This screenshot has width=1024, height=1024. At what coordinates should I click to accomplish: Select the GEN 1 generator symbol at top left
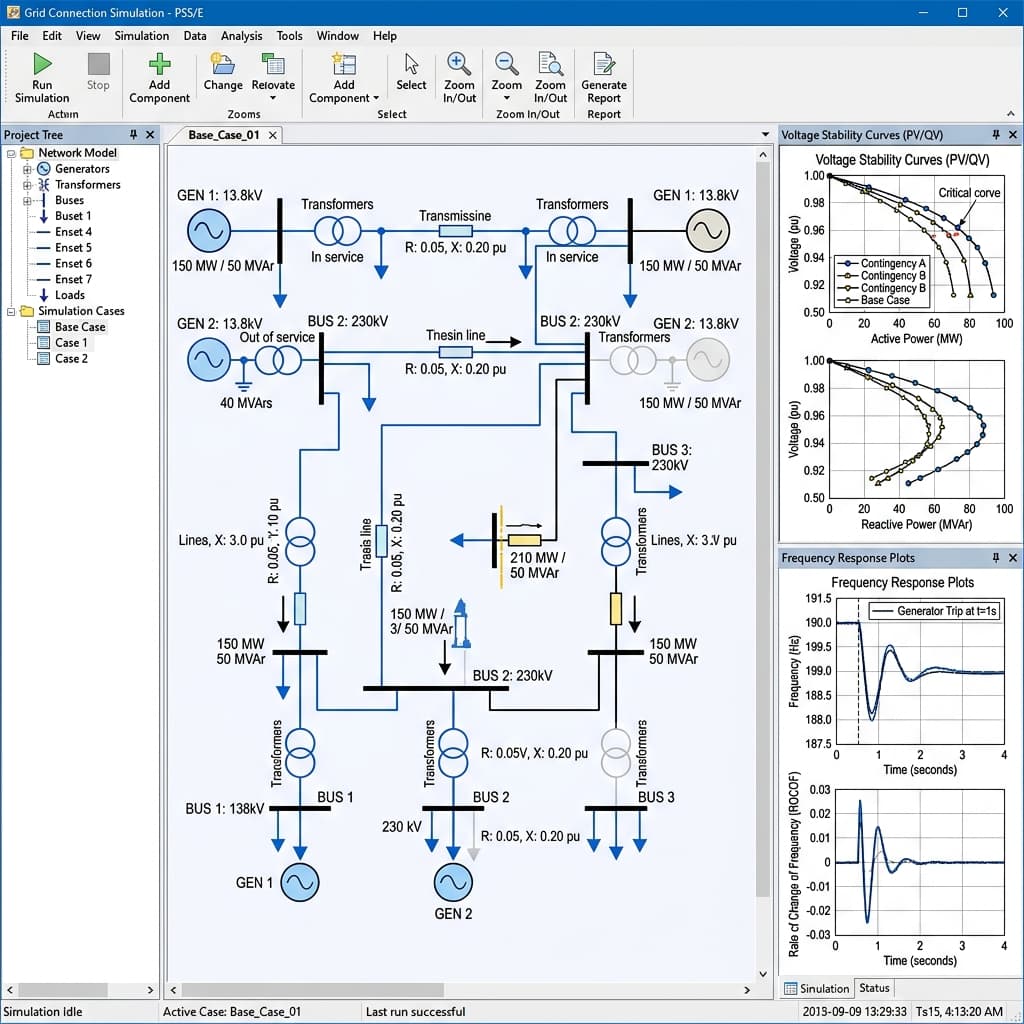point(209,231)
